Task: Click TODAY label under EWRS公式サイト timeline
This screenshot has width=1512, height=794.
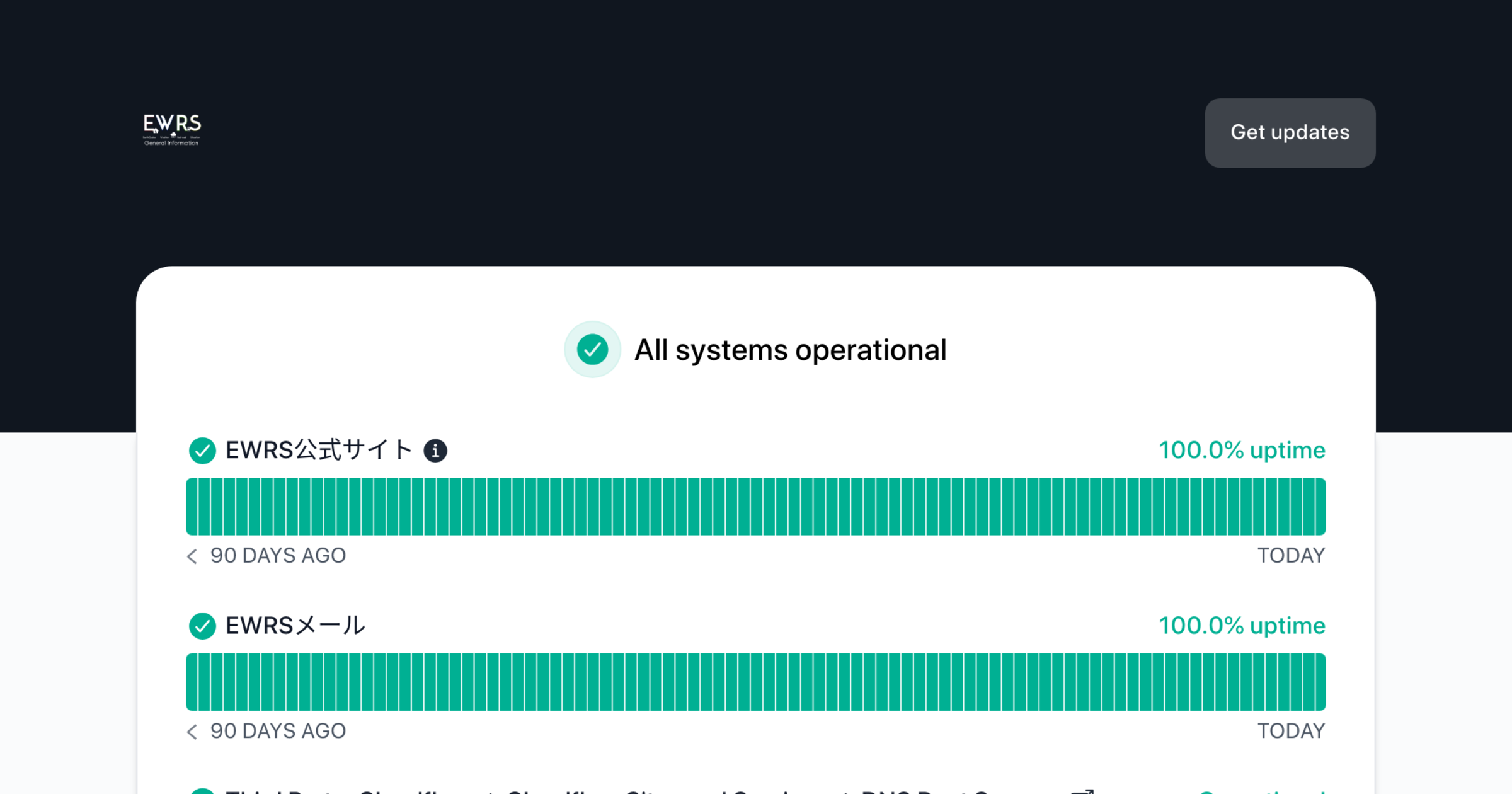Action: 1291,556
